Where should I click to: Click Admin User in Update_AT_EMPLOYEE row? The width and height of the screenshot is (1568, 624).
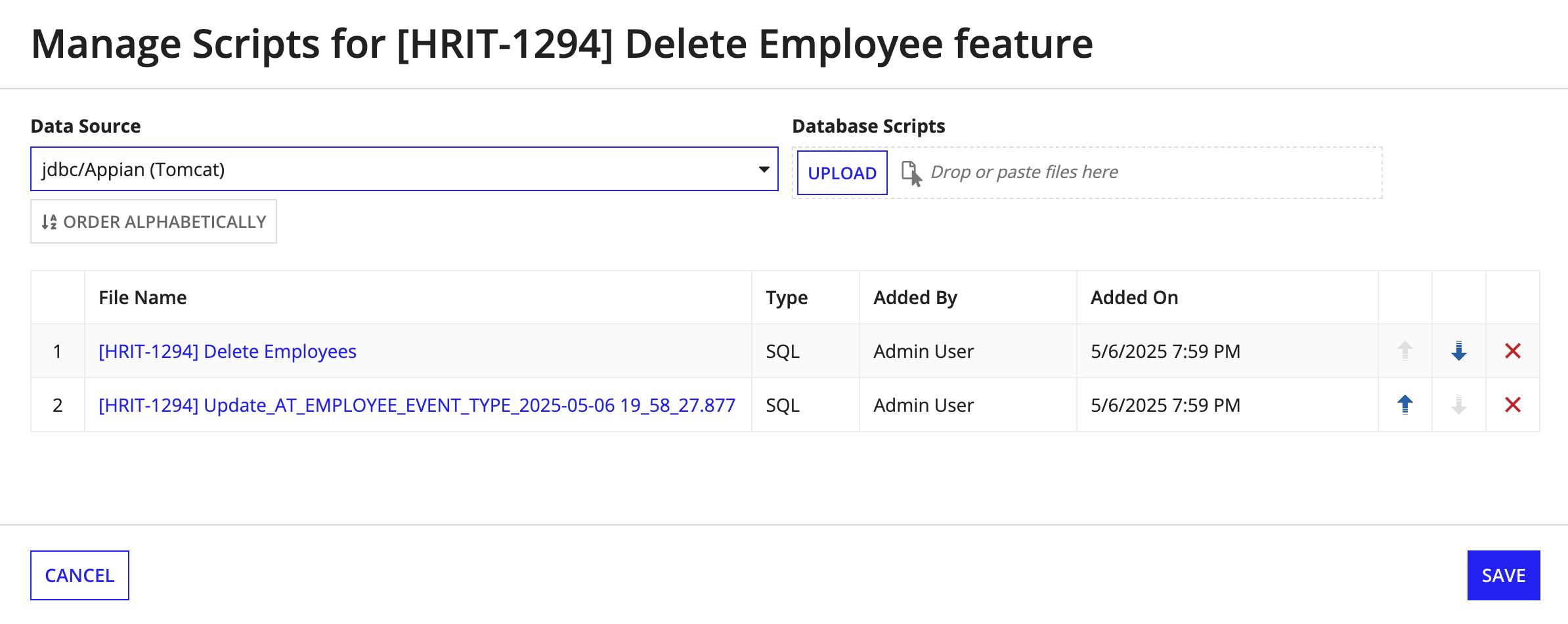coord(923,405)
